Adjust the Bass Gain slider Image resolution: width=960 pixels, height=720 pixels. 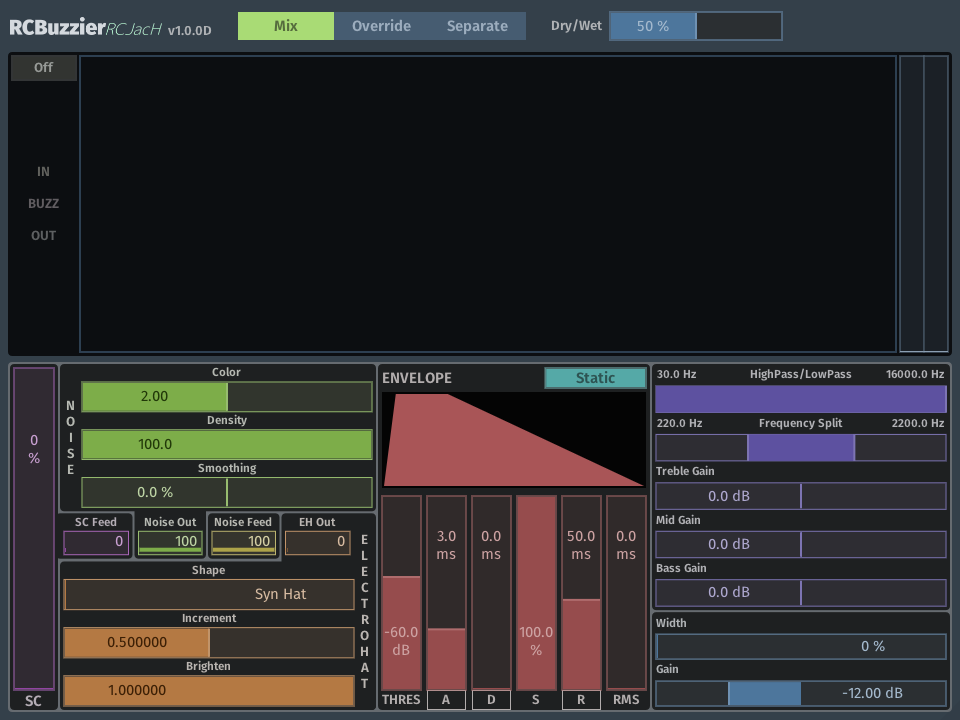point(801,592)
